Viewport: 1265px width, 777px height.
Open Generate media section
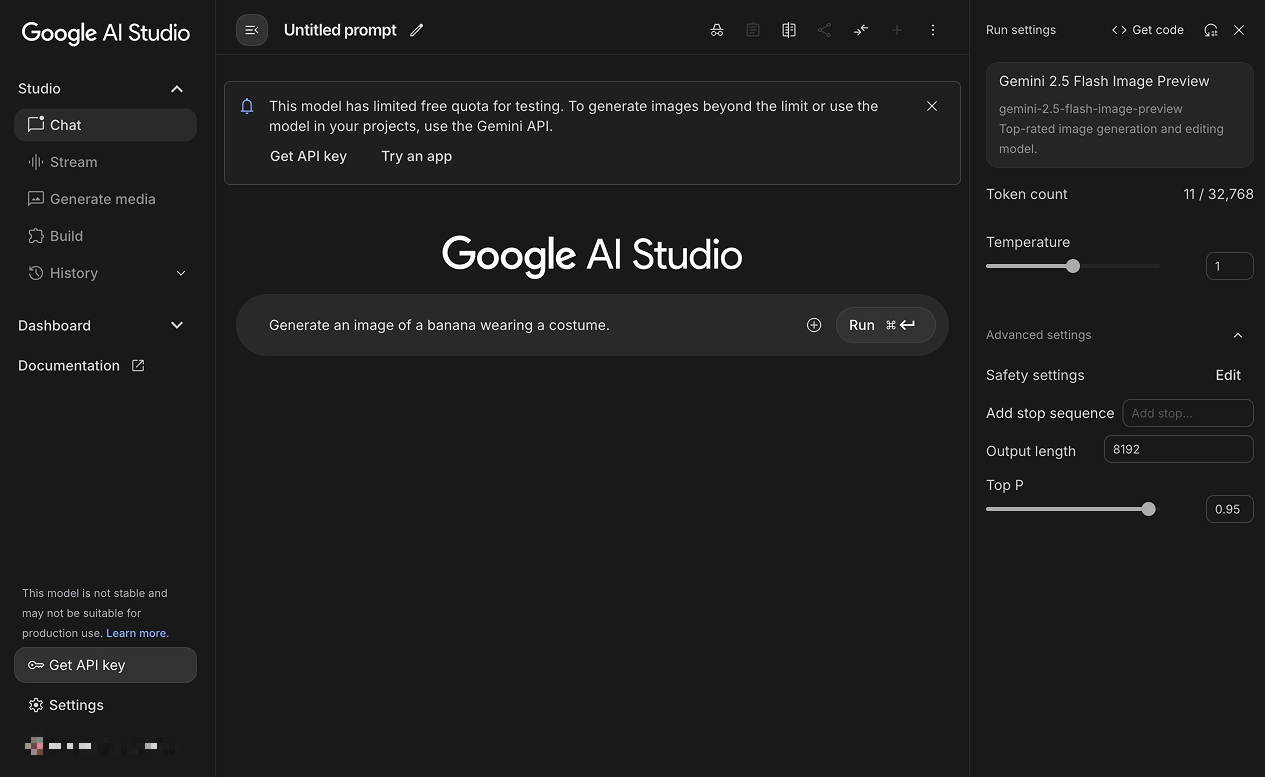tap(105, 199)
